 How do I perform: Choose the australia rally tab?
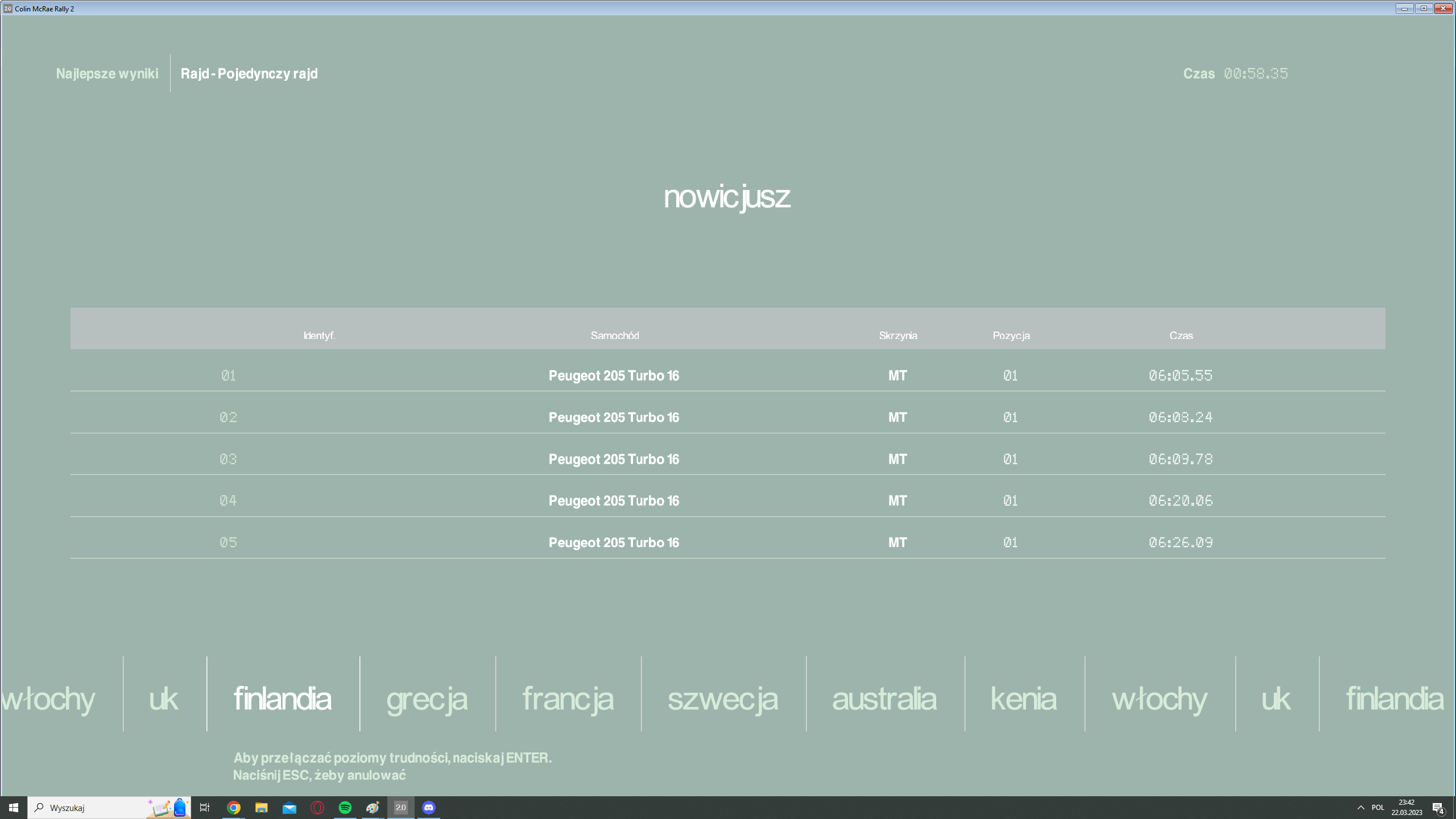(884, 698)
